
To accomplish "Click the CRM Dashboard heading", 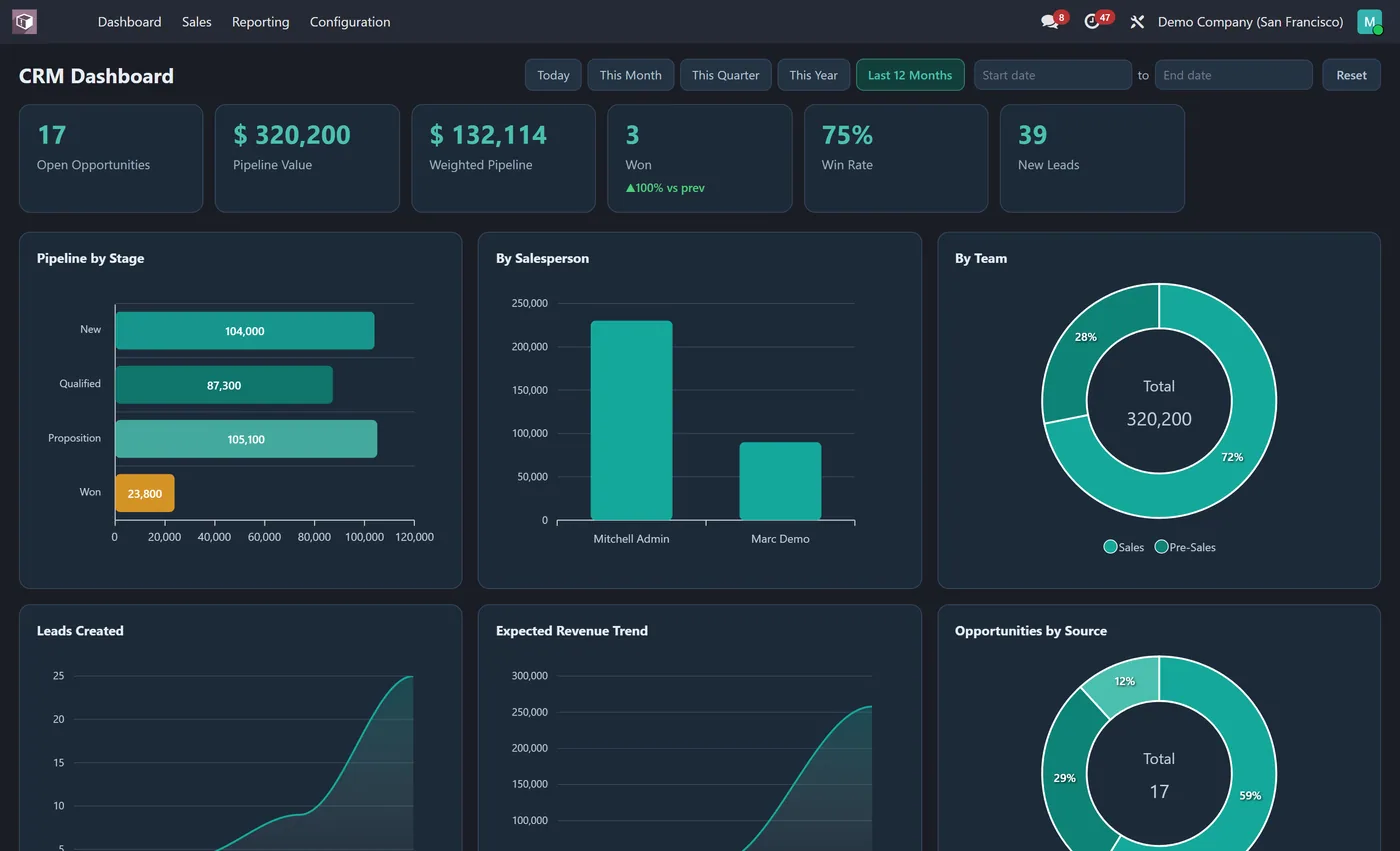I will 96,76.
